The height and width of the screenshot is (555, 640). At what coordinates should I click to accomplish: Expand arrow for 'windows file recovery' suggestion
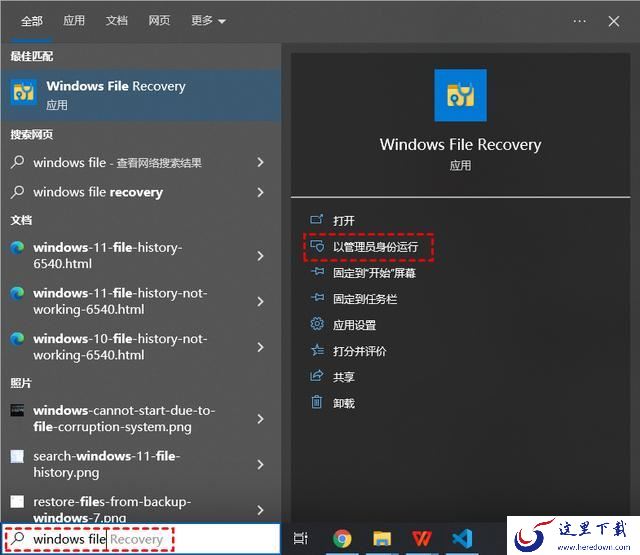tap(260, 192)
